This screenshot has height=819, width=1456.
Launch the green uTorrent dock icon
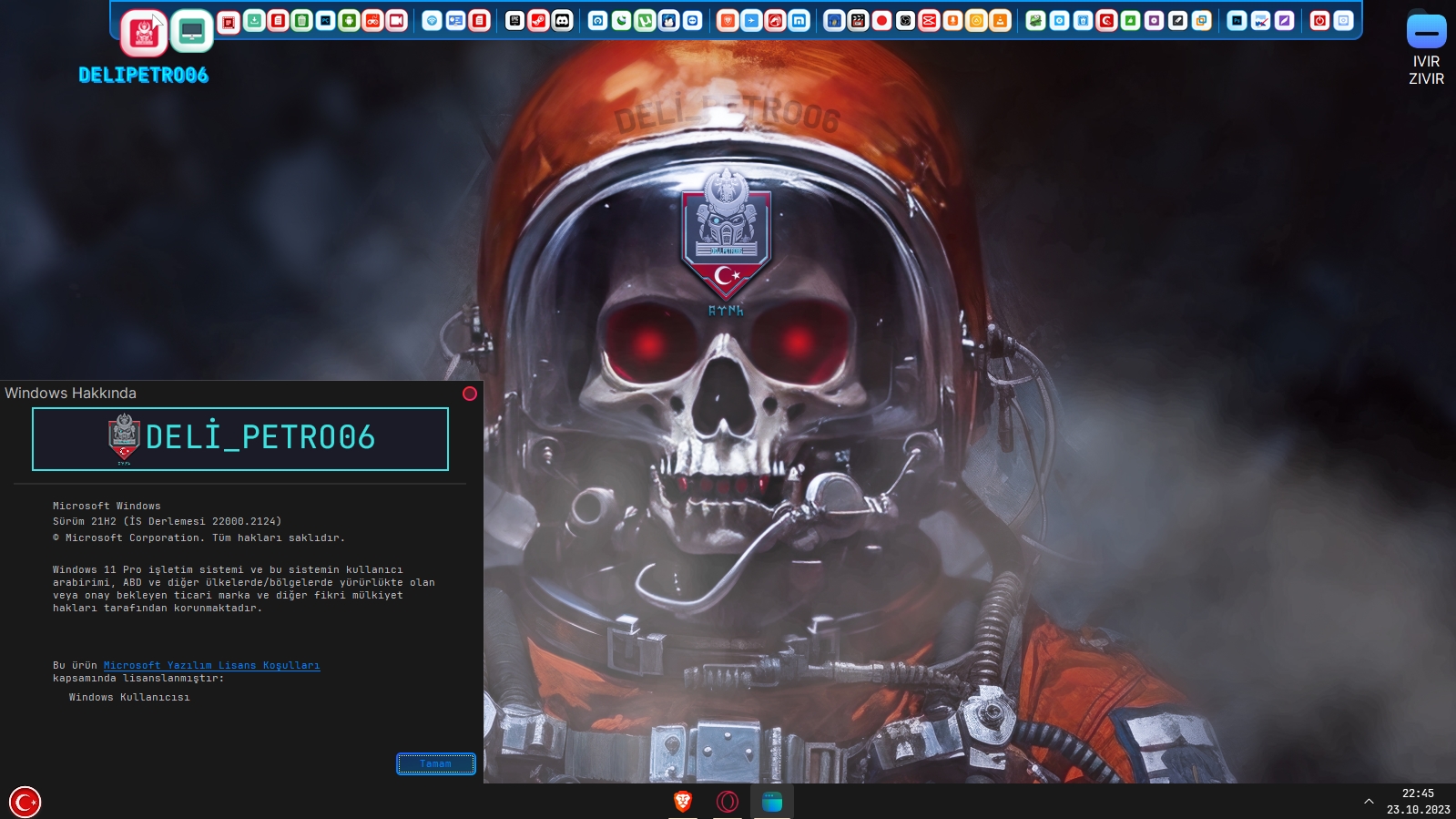pyautogui.click(x=645, y=20)
